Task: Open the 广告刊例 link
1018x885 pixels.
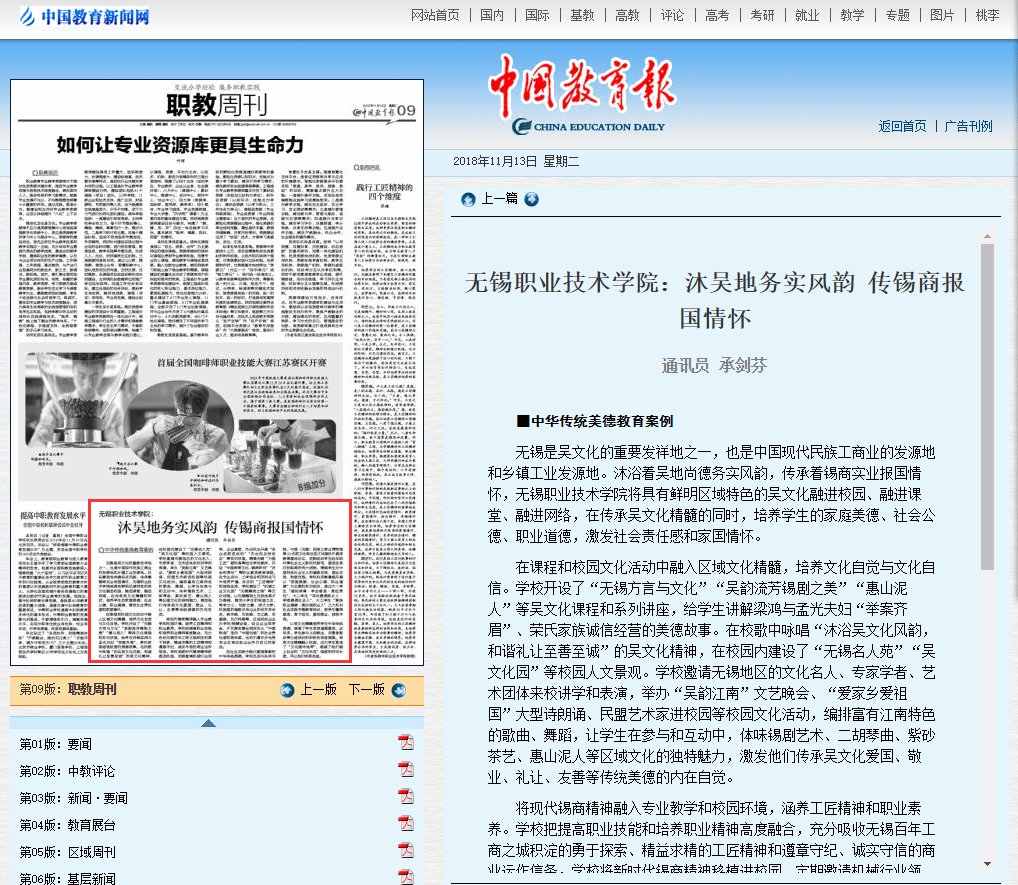Action: [x=968, y=126]
